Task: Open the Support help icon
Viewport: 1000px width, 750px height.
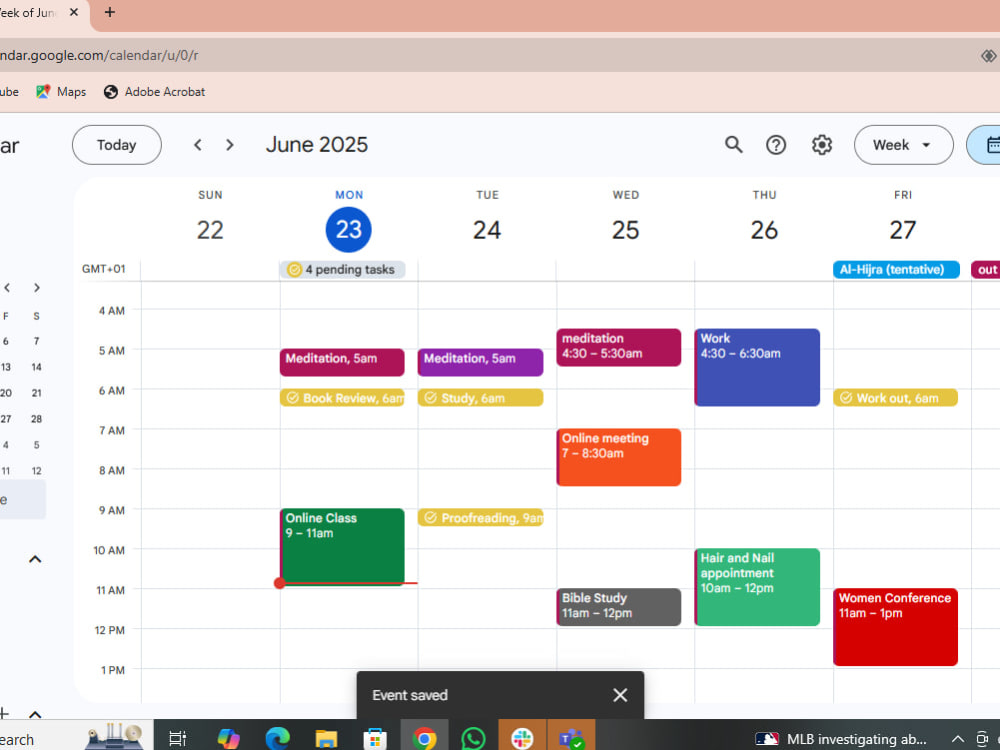Action: click(776, 145)
